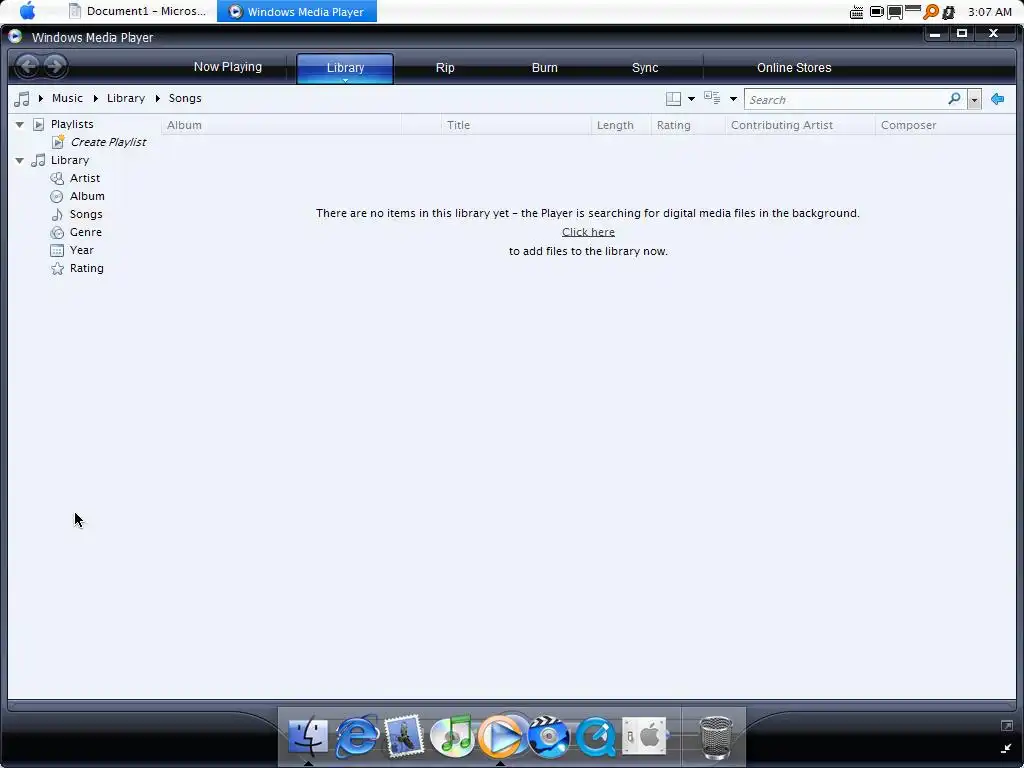Launch Internet Explorer from the dock
Image resolution: width=1024 pixels, height=768 pixels.
click(357, 736)
